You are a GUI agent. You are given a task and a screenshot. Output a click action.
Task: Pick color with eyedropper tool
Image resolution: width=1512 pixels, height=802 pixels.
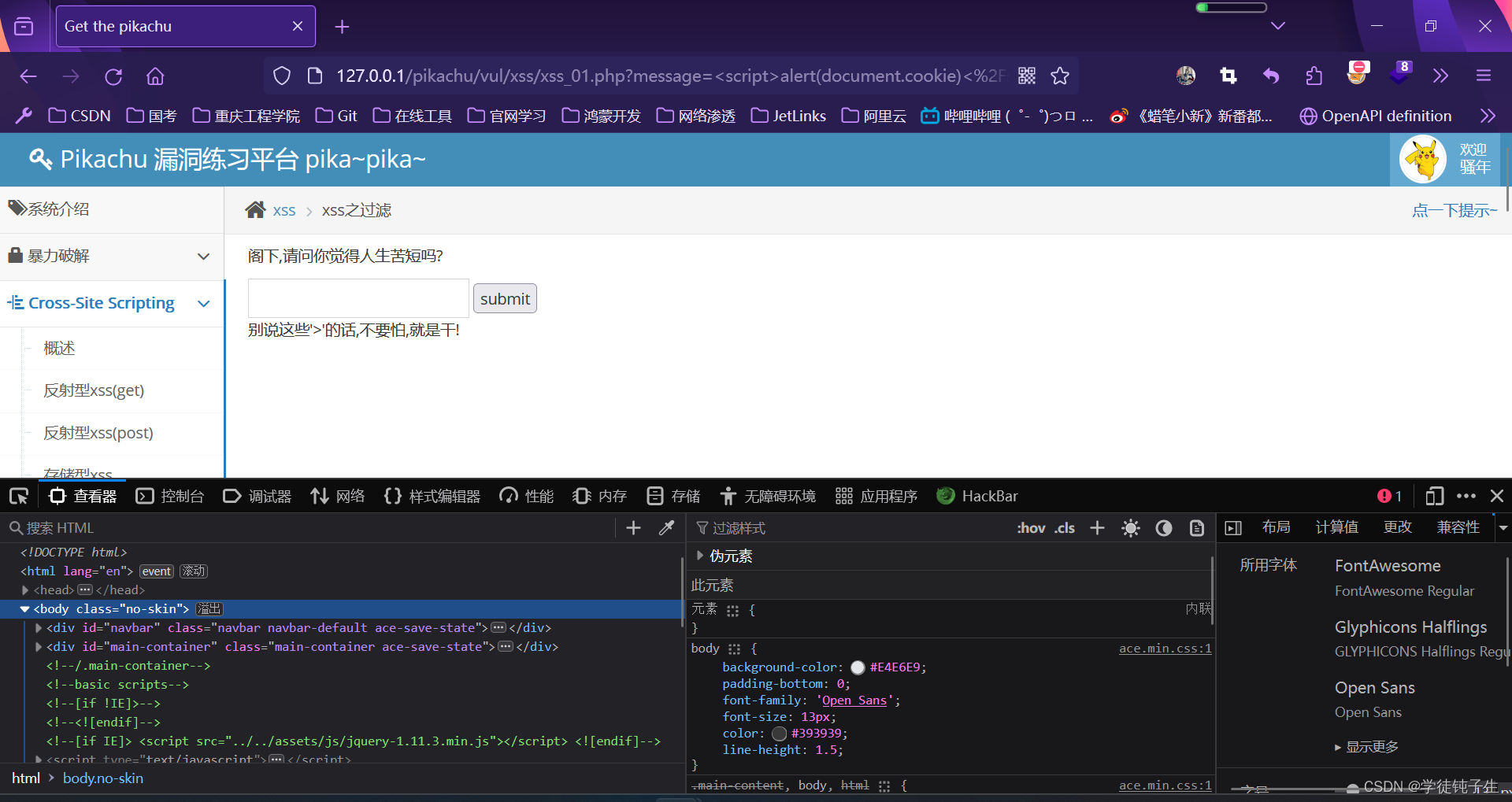click(x=666, y=528)
